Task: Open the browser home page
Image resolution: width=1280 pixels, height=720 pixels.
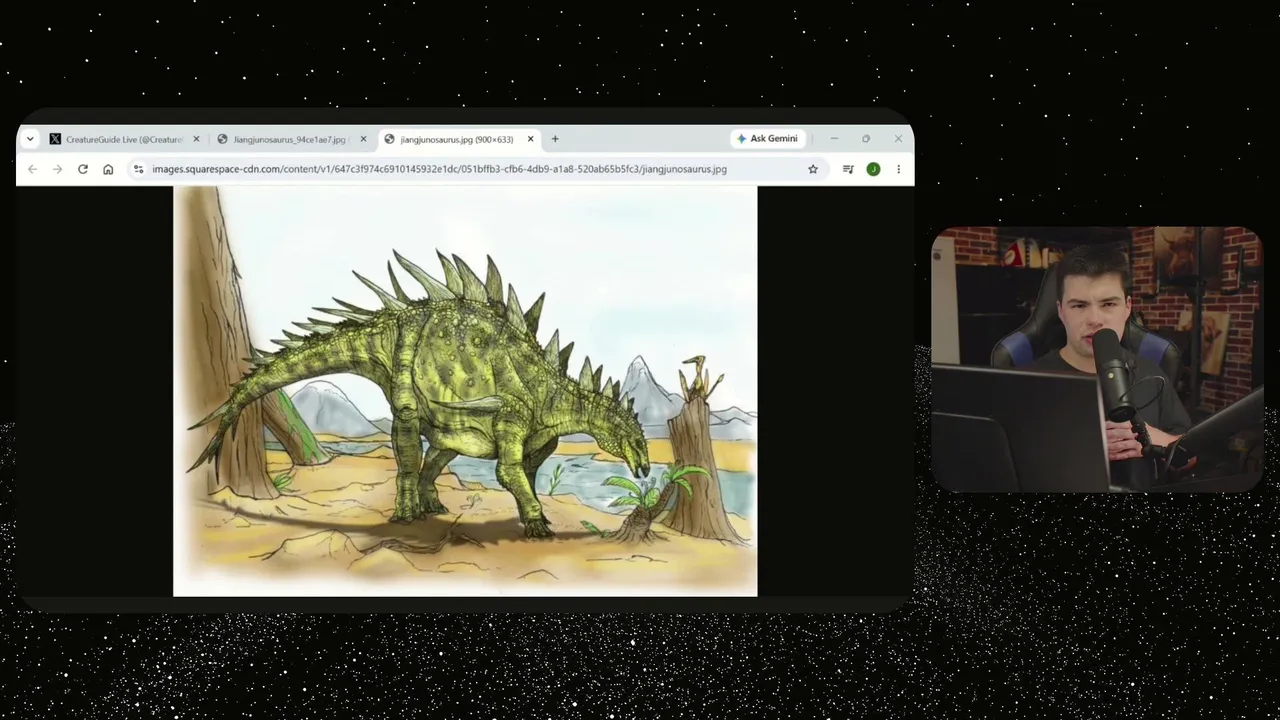Action: [108, 169]
